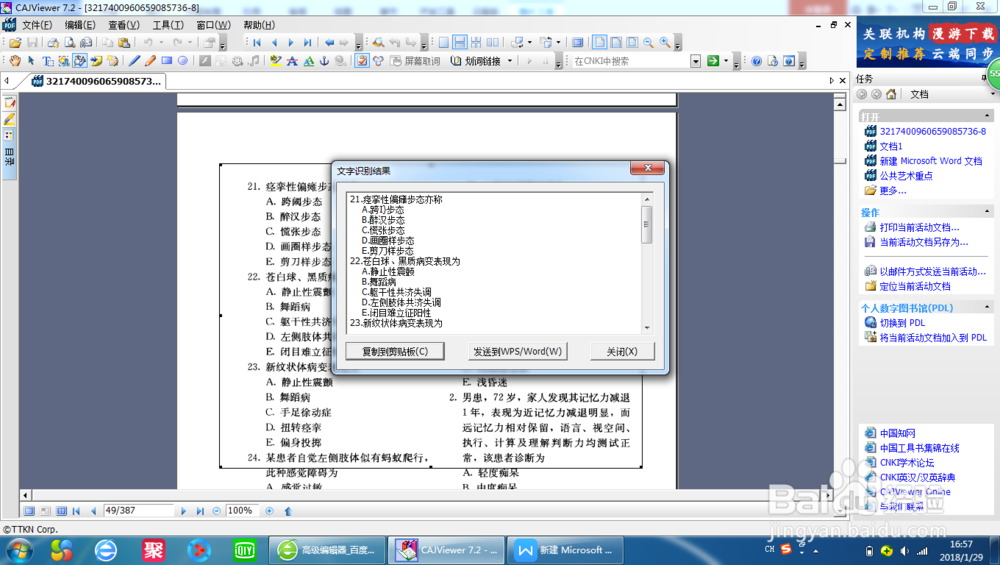Select the orange Pencil annotation tool

coord(150,61)
